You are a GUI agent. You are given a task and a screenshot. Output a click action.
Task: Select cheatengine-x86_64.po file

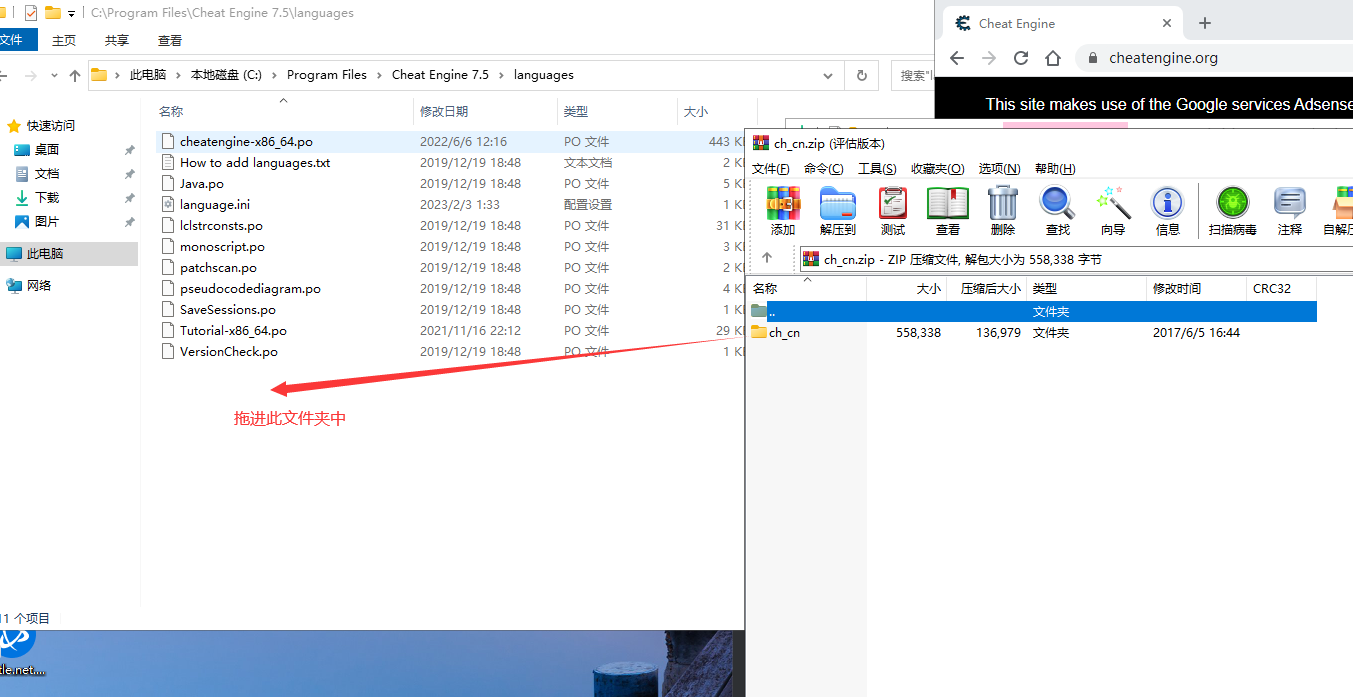point(246,142)
